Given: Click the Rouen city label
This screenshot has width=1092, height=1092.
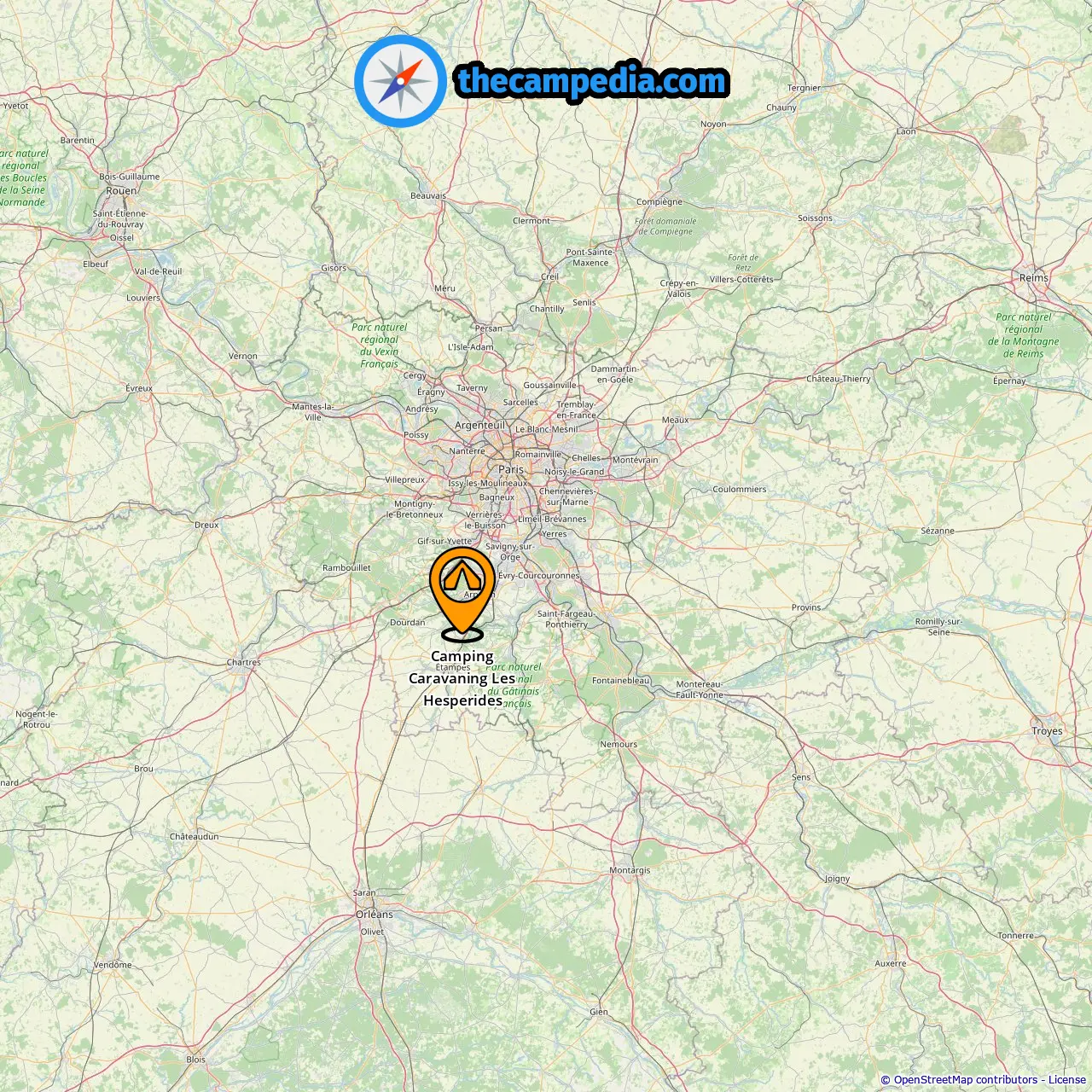Looking at the screenshot, I should (121, 190).
